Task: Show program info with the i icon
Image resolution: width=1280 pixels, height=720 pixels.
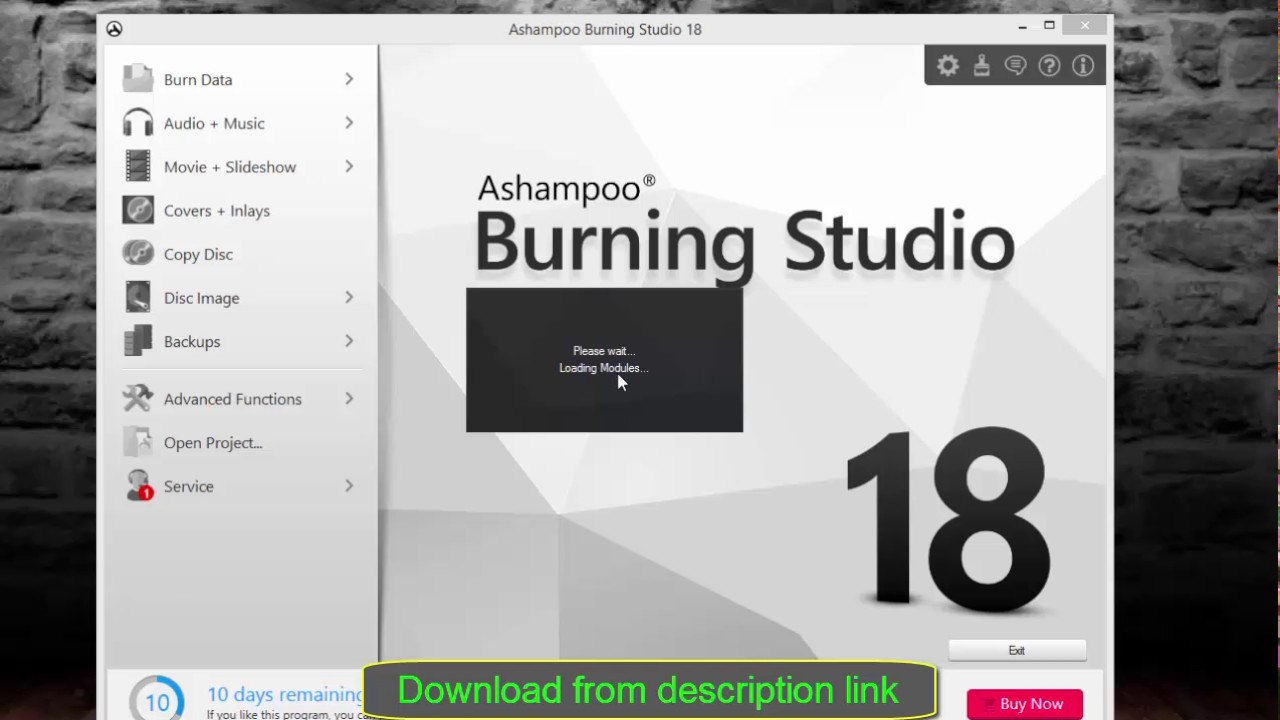Action: coord(1083,66)
